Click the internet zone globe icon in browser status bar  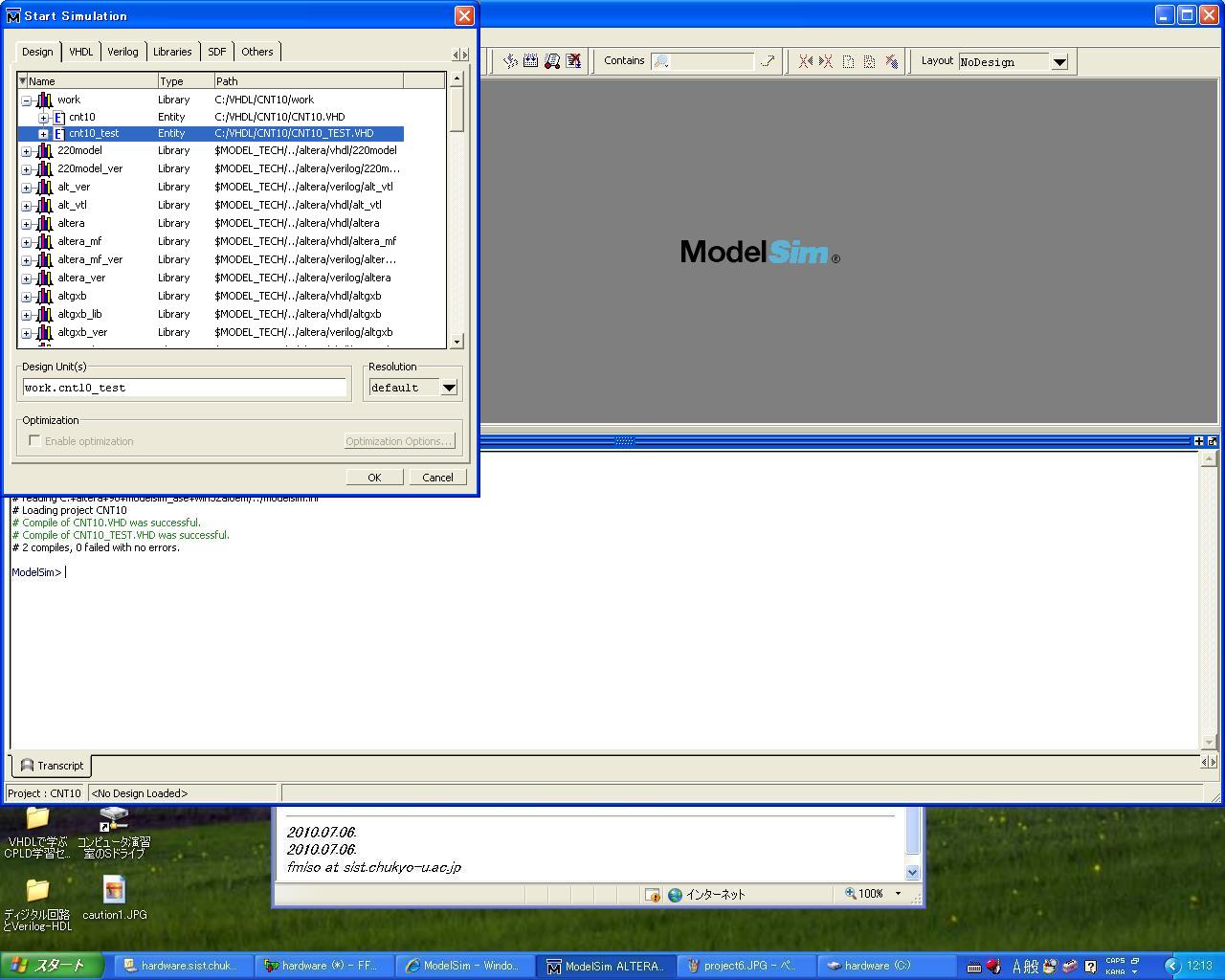675,895
